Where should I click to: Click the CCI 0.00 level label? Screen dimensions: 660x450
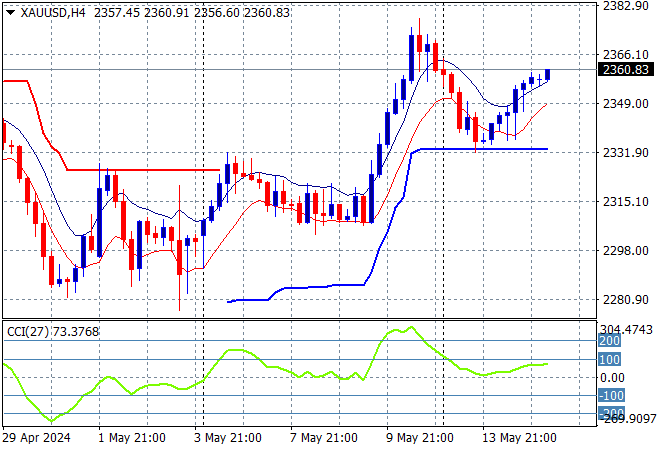[612, 378]
